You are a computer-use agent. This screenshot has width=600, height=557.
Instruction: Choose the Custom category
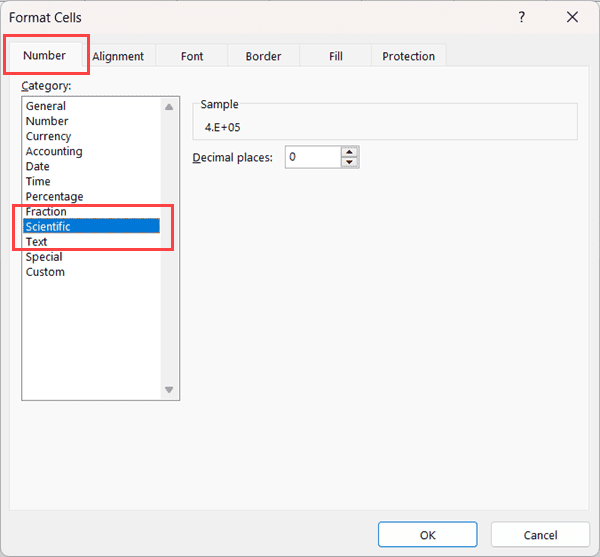[45, 271]
